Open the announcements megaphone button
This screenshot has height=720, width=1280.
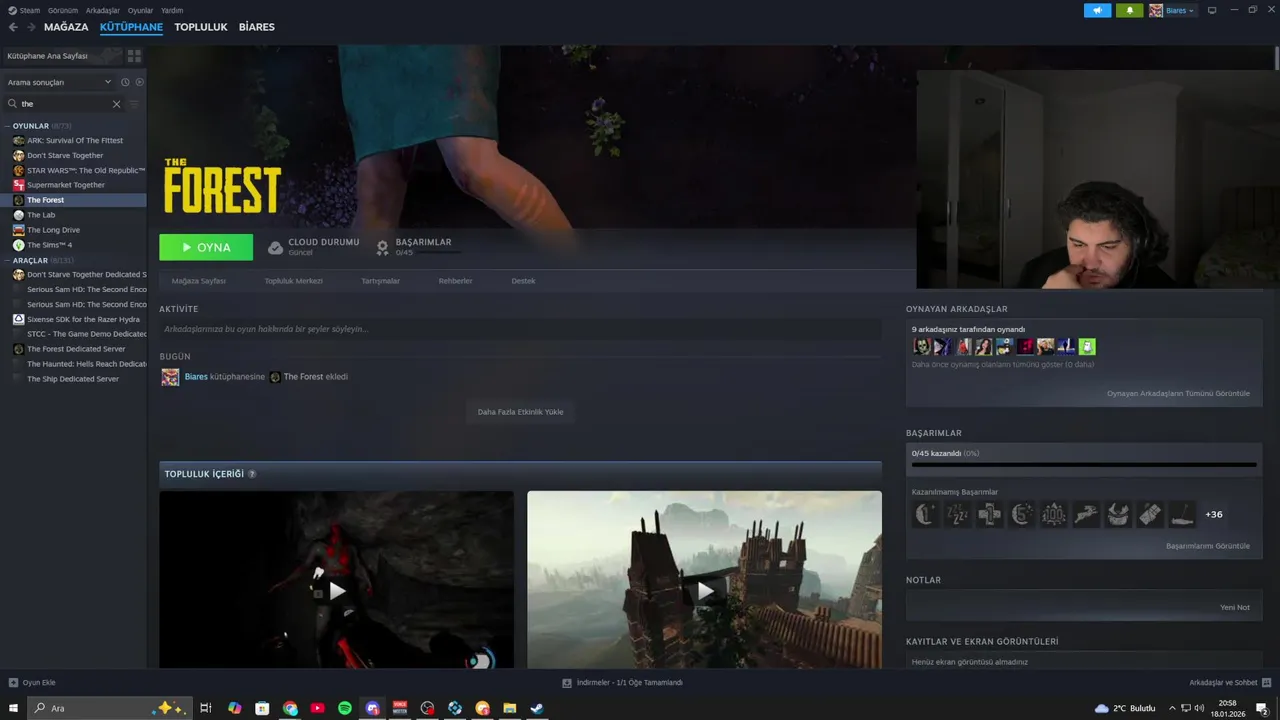point(1097,10)
